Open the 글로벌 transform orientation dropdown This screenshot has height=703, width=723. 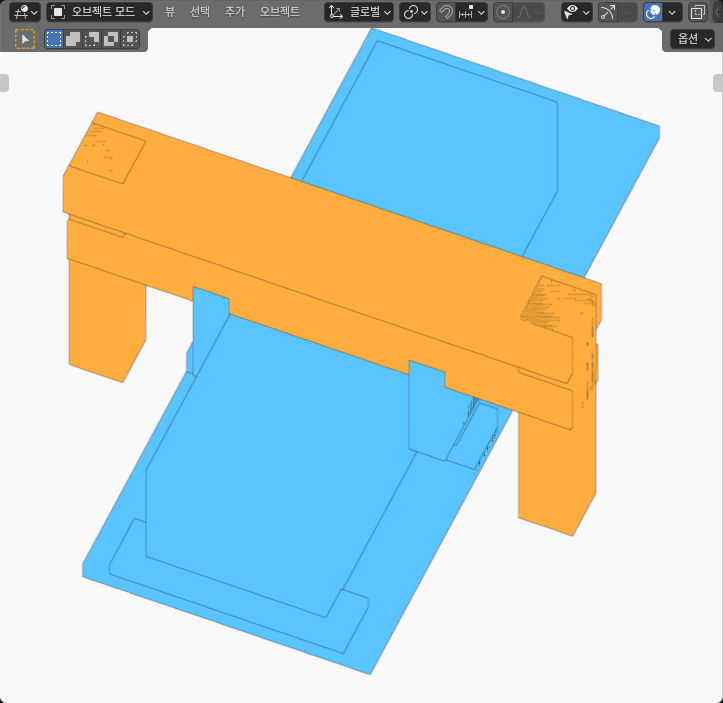point(359,12)
